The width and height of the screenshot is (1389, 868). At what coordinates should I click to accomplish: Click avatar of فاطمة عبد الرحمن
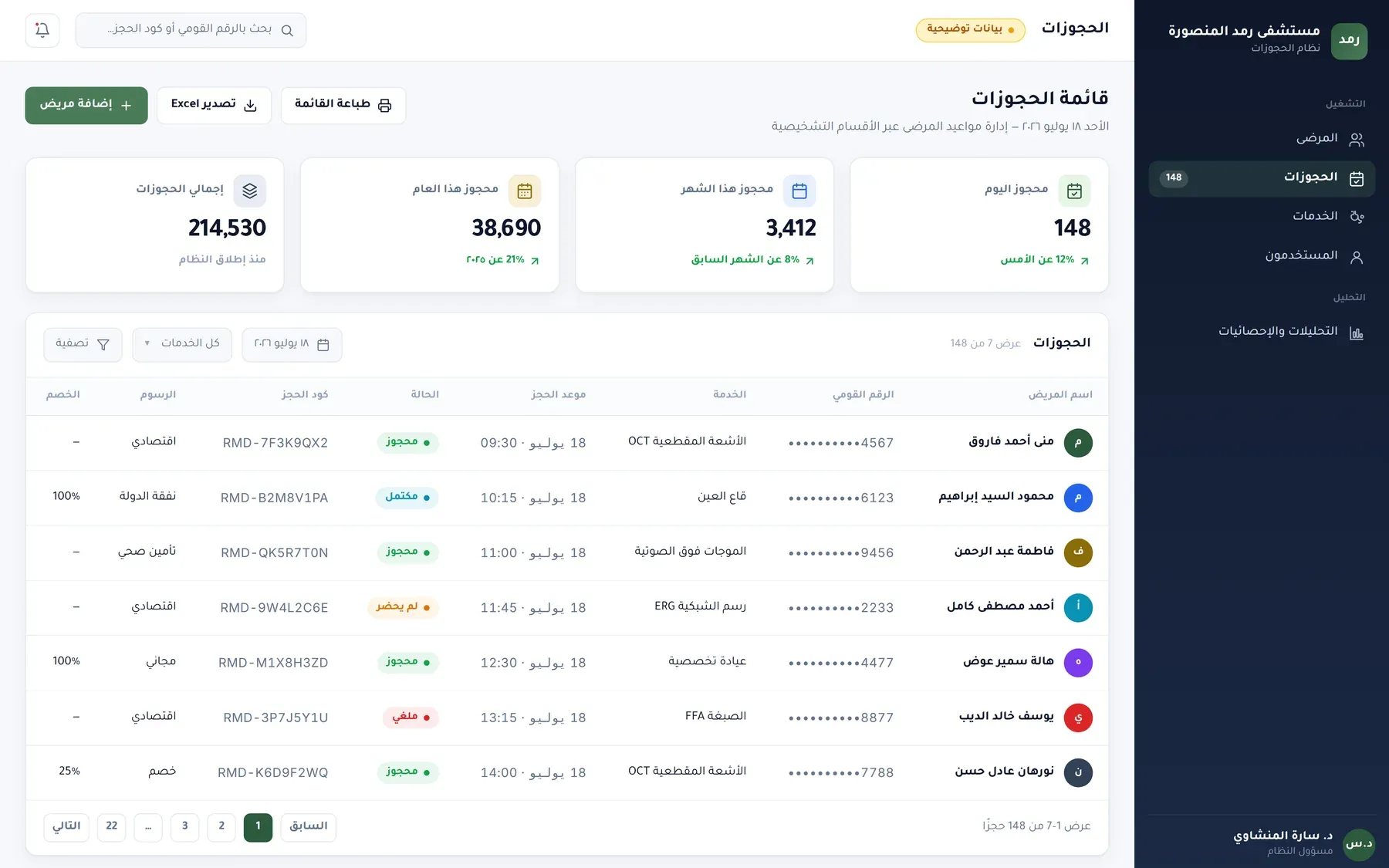click(x=1078, y=552)
